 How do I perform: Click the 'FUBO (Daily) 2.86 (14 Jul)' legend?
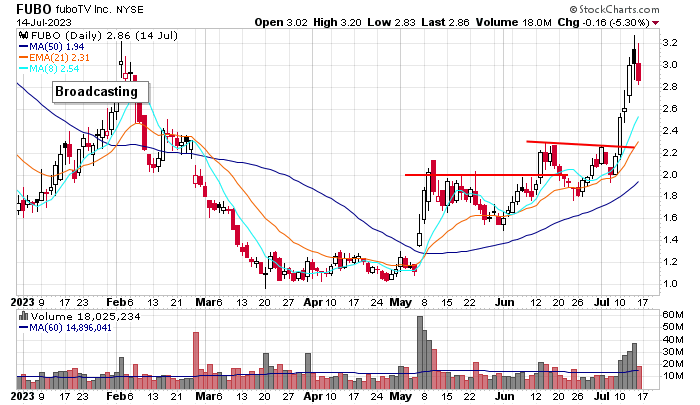click(x=104, y=35)
